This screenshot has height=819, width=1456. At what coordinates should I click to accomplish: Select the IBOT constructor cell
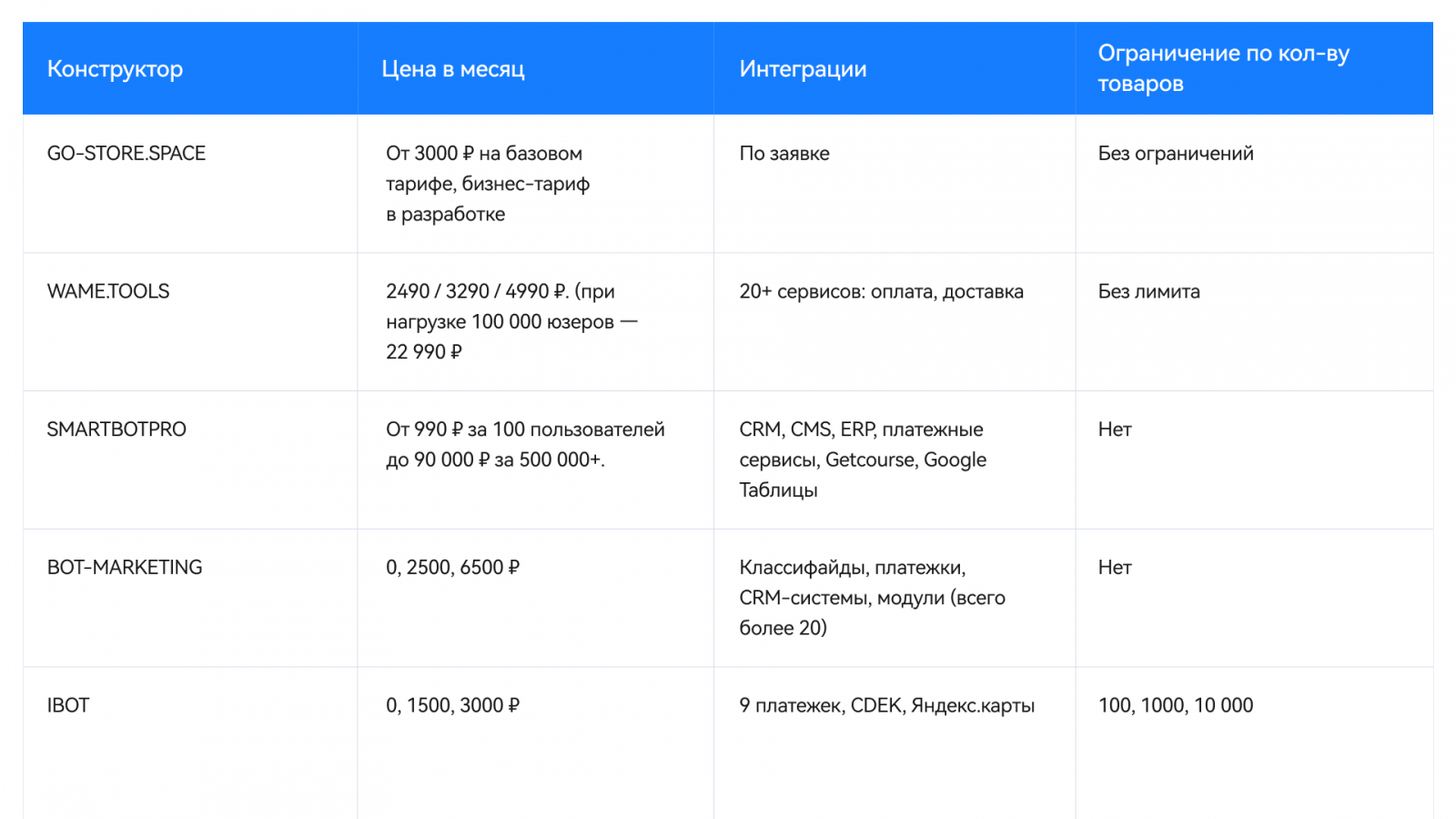point(68,706)
